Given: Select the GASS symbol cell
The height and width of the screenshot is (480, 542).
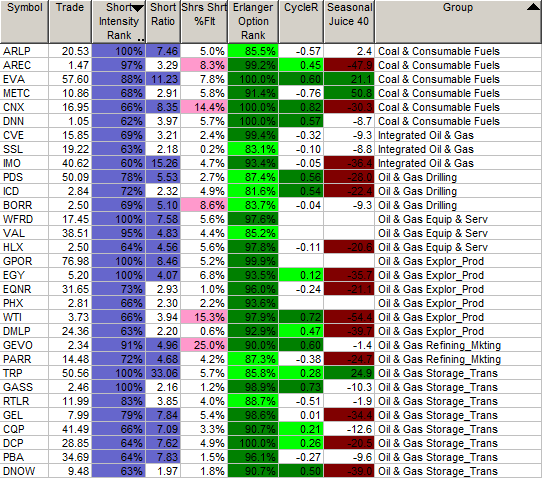Looking at the screenshot, I should [24, 387].
